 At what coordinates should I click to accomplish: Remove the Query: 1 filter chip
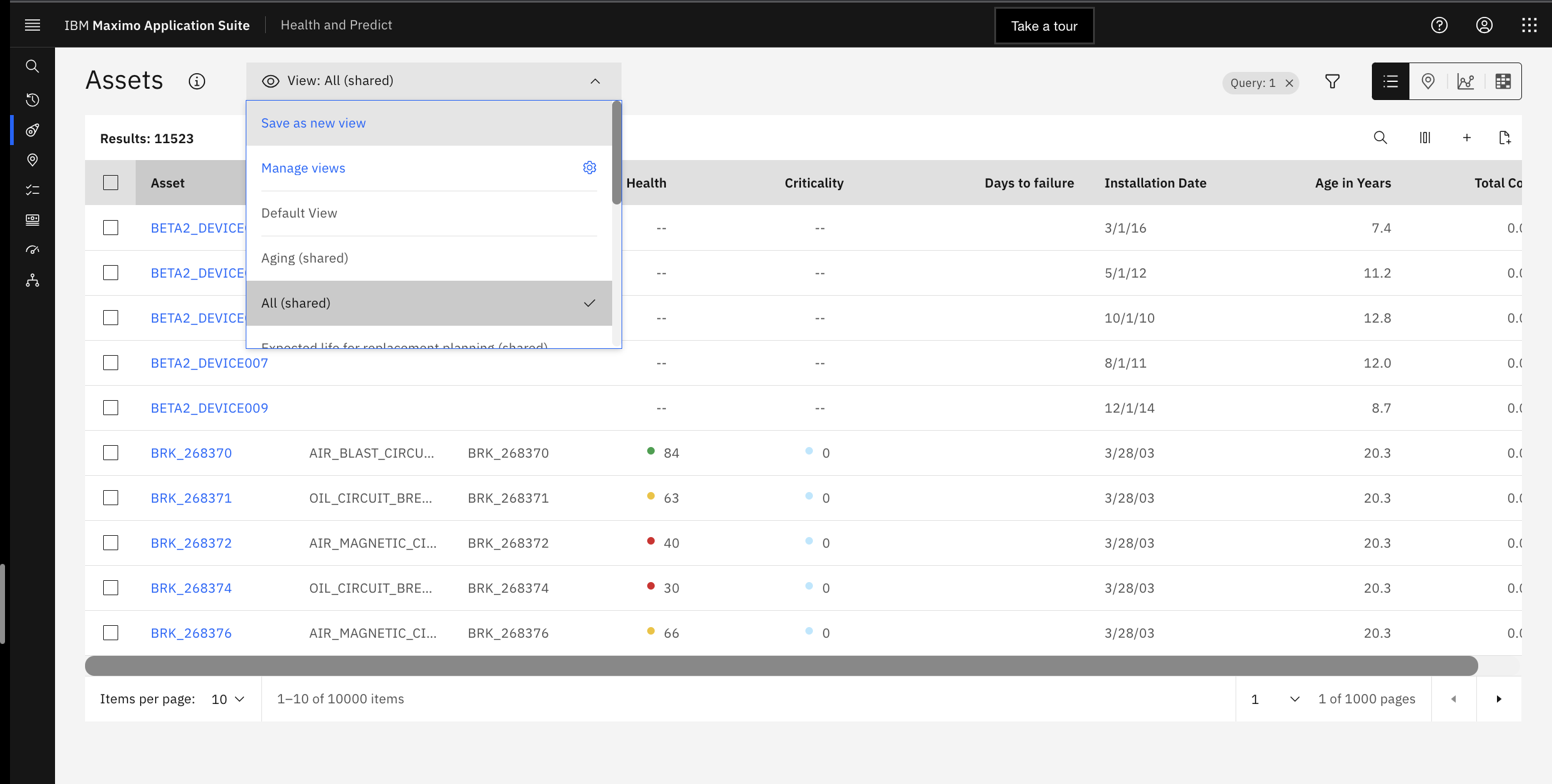click(1289, 83)
